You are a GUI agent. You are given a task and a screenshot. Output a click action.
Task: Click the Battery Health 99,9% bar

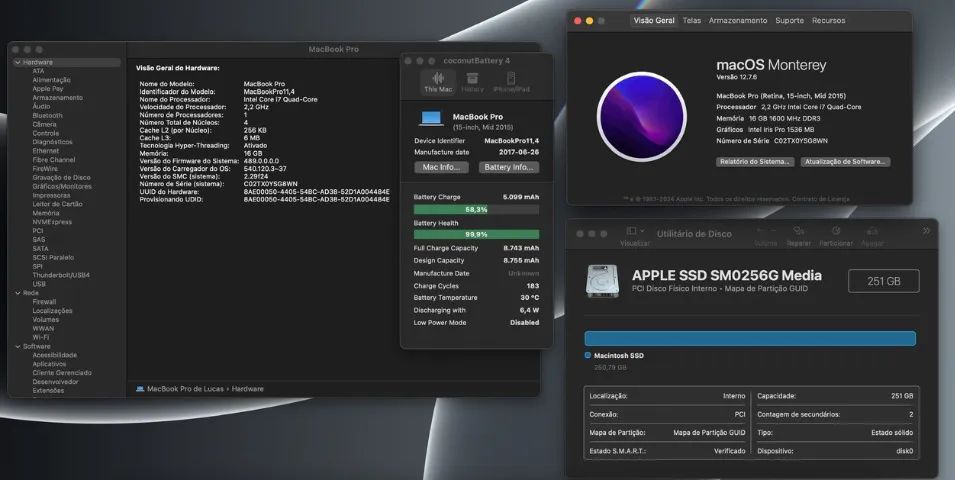[x=476, y=235]
